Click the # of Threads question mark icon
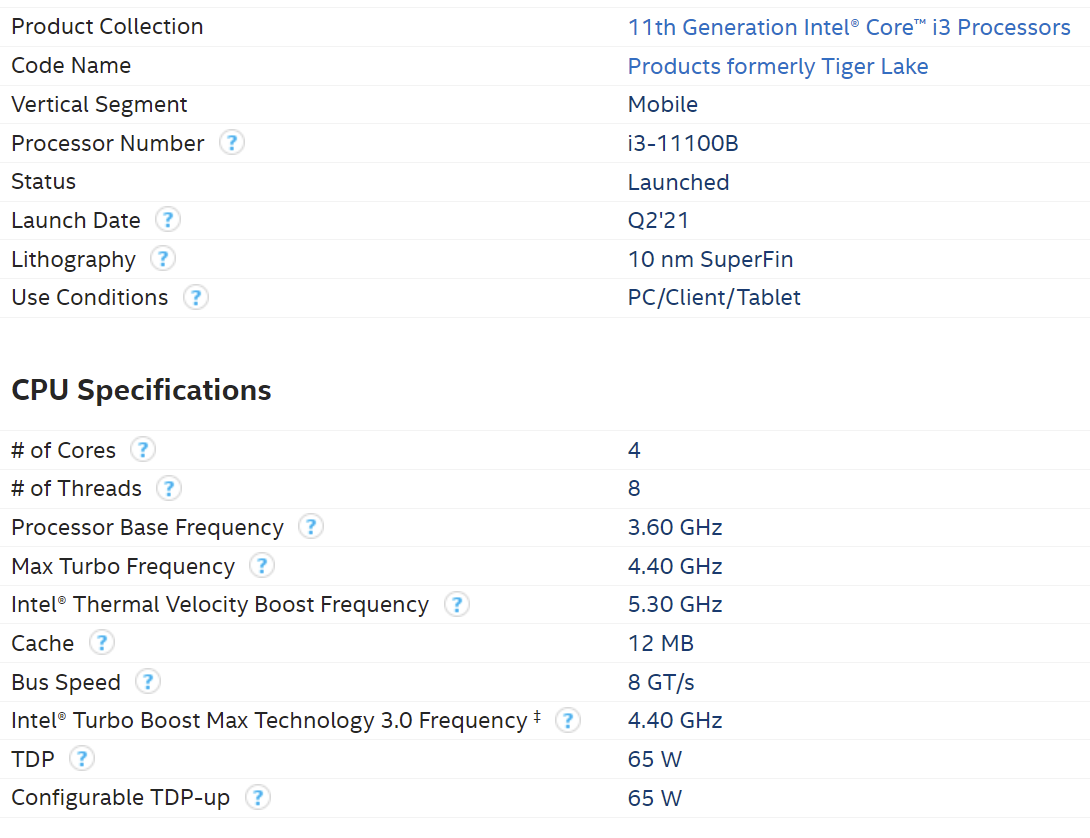Image resolution: width=1090 pixels, height=838 pixels. 169,488
